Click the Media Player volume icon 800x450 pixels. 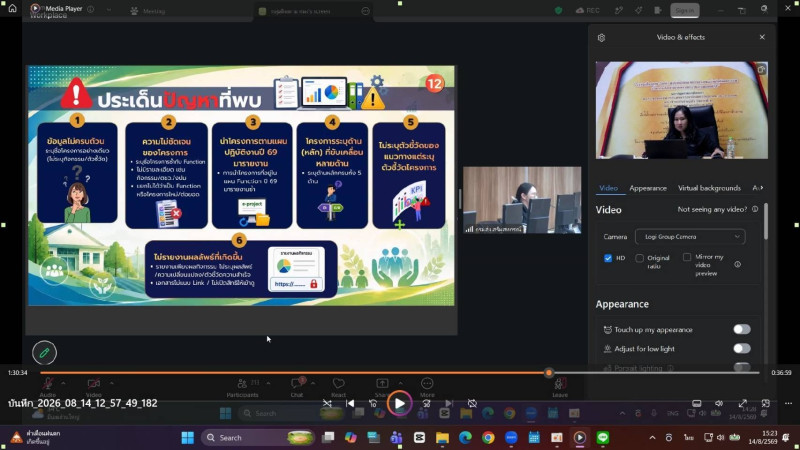pos(719,404)
